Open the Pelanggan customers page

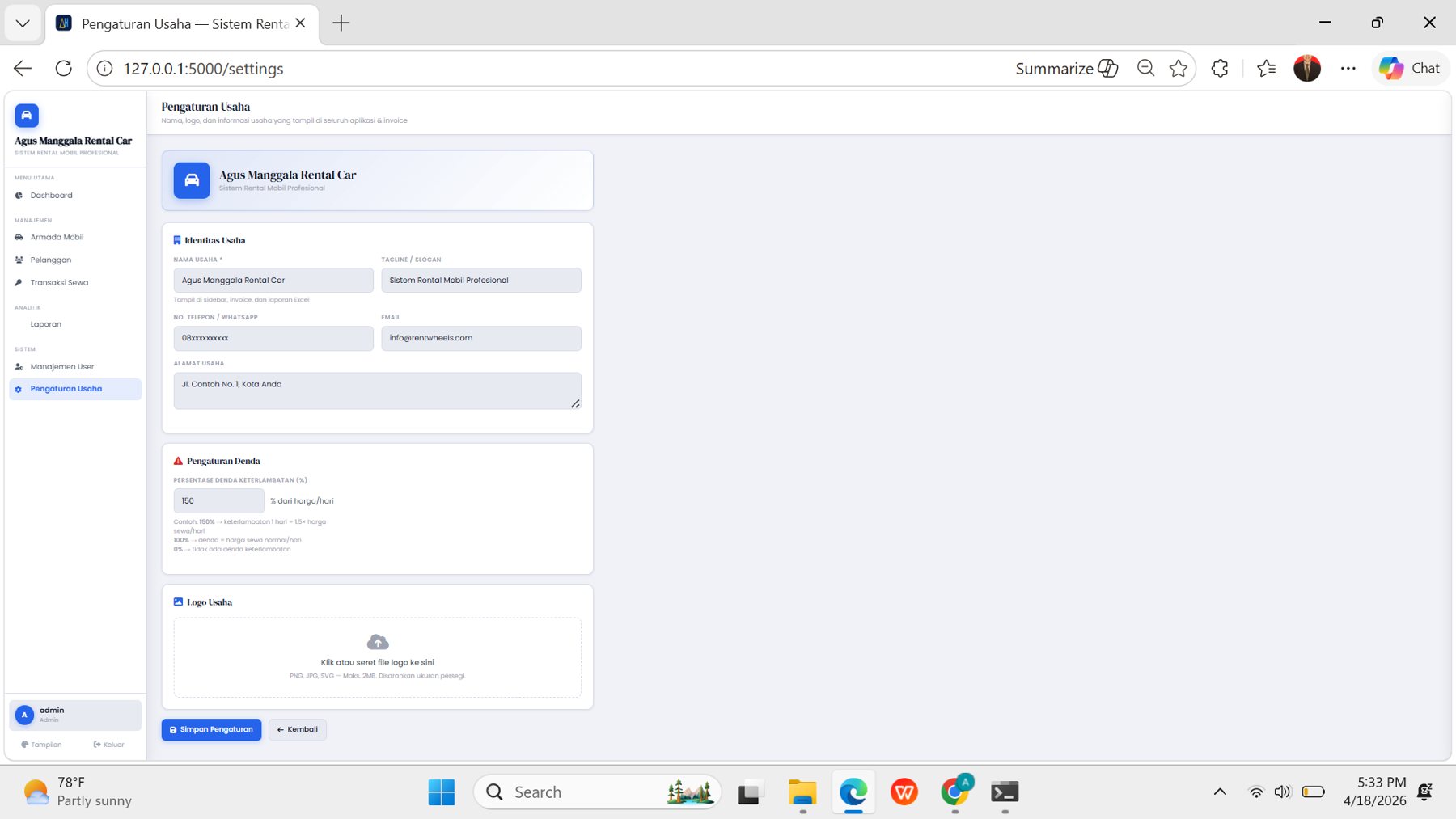[50, 260]
